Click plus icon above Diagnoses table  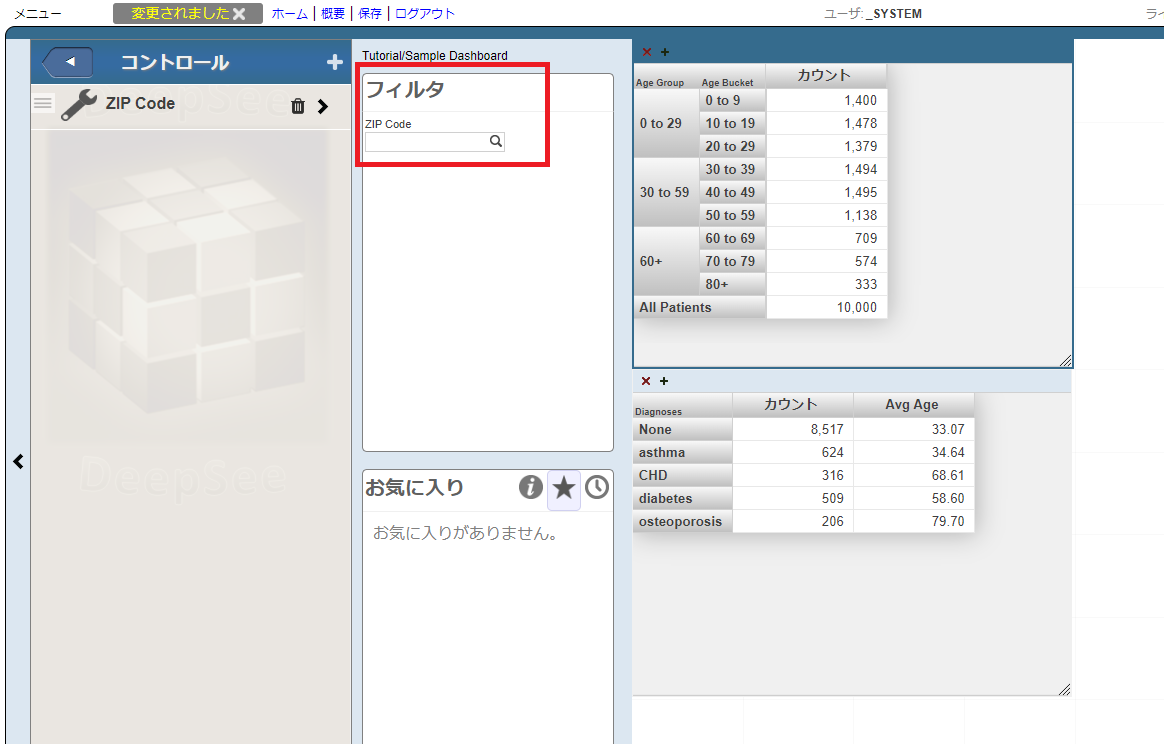click(664, 381)
